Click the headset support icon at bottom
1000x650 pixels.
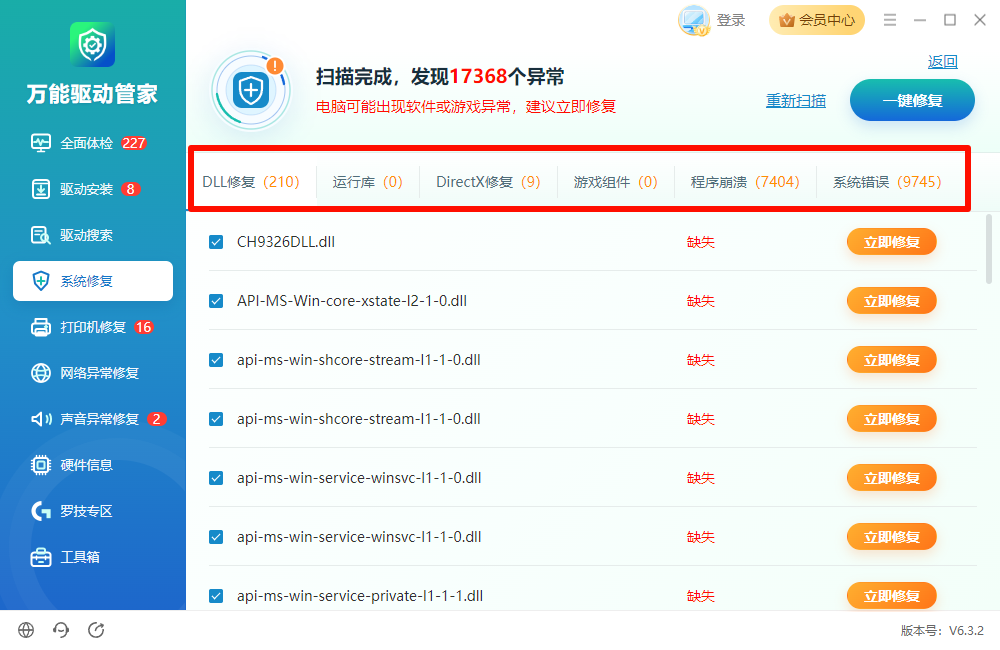[61, 630]
